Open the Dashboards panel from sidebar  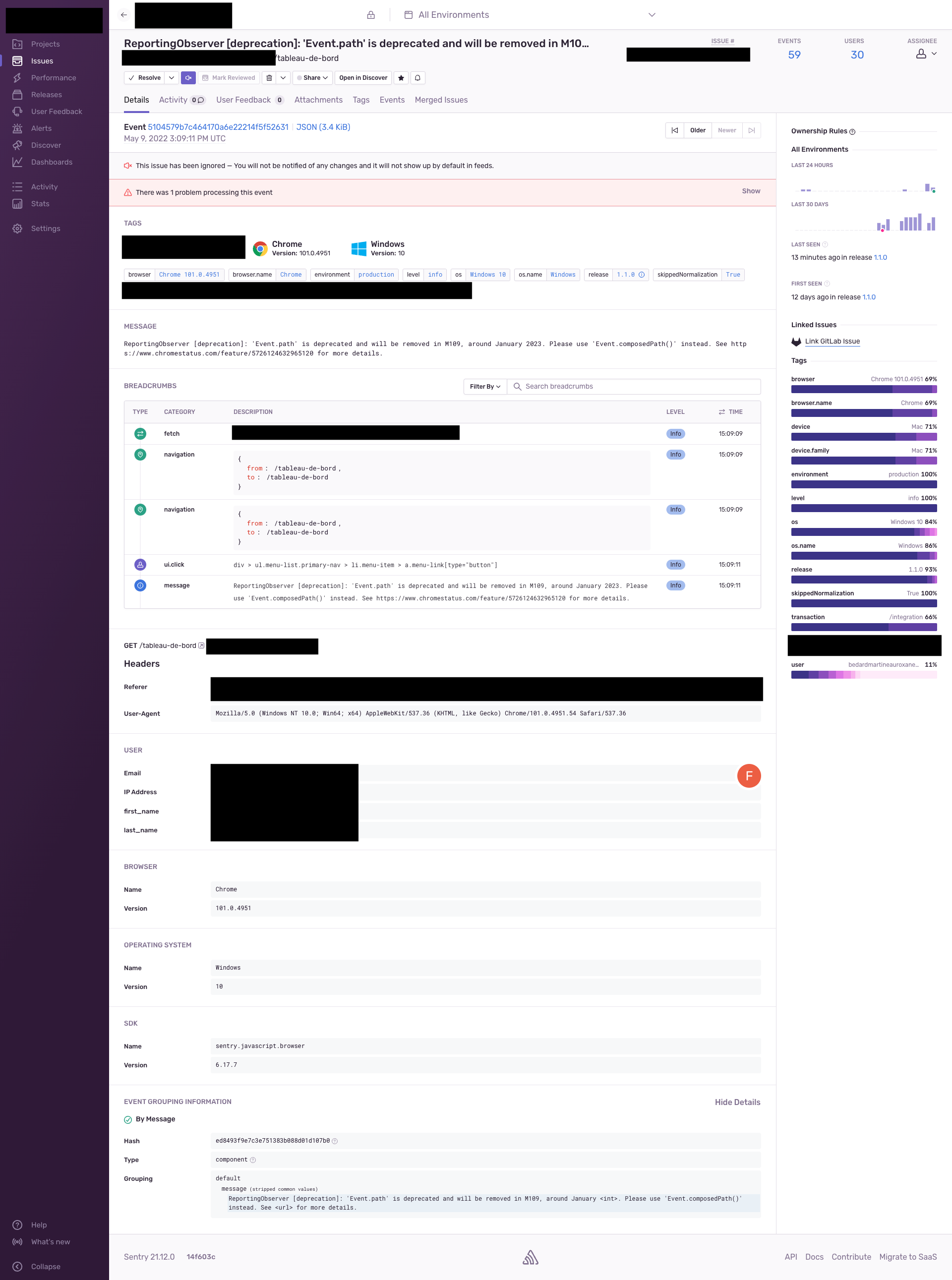tap(51, 162)
